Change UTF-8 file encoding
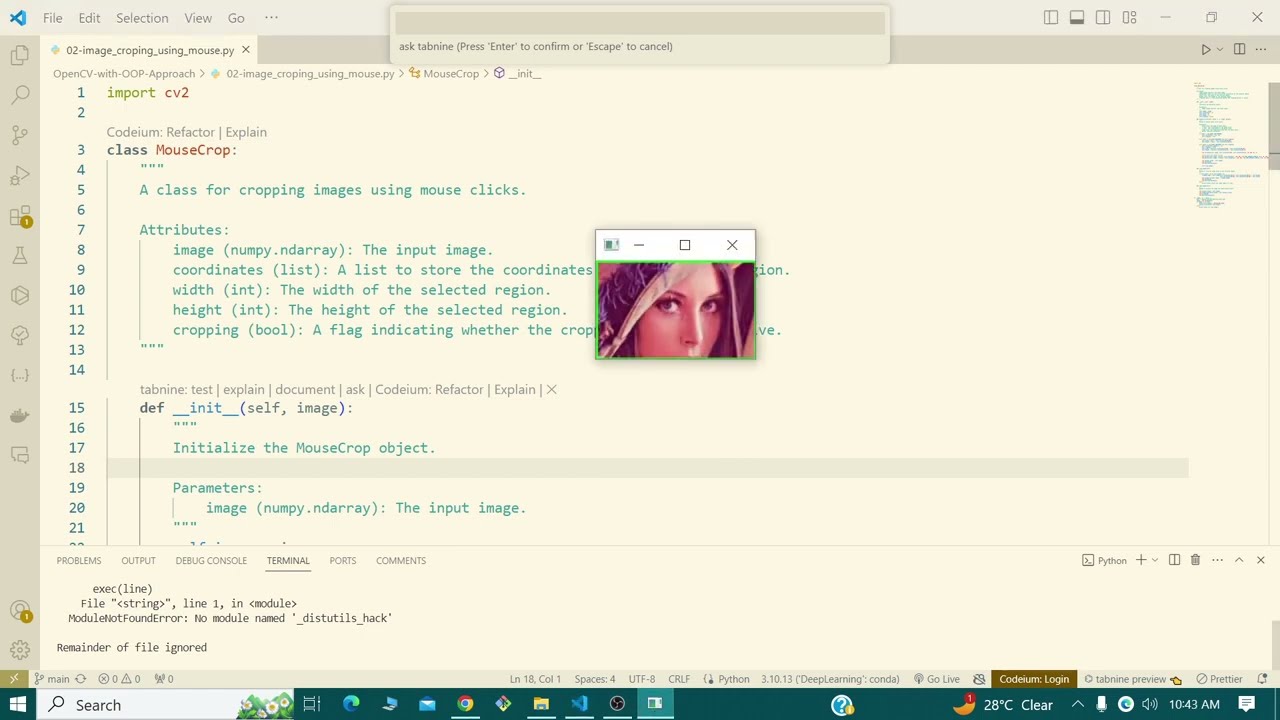1280x720 pixels. (642, 679)
